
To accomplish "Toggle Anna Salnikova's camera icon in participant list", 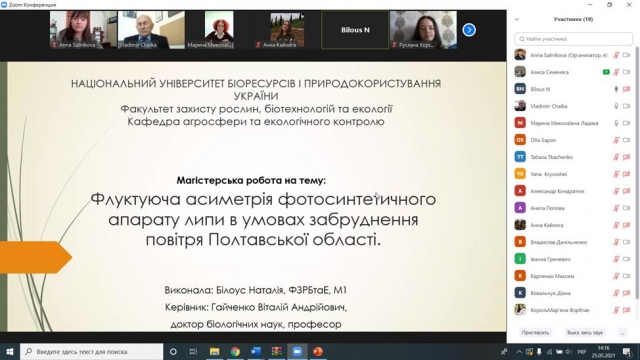I will 627,55.
